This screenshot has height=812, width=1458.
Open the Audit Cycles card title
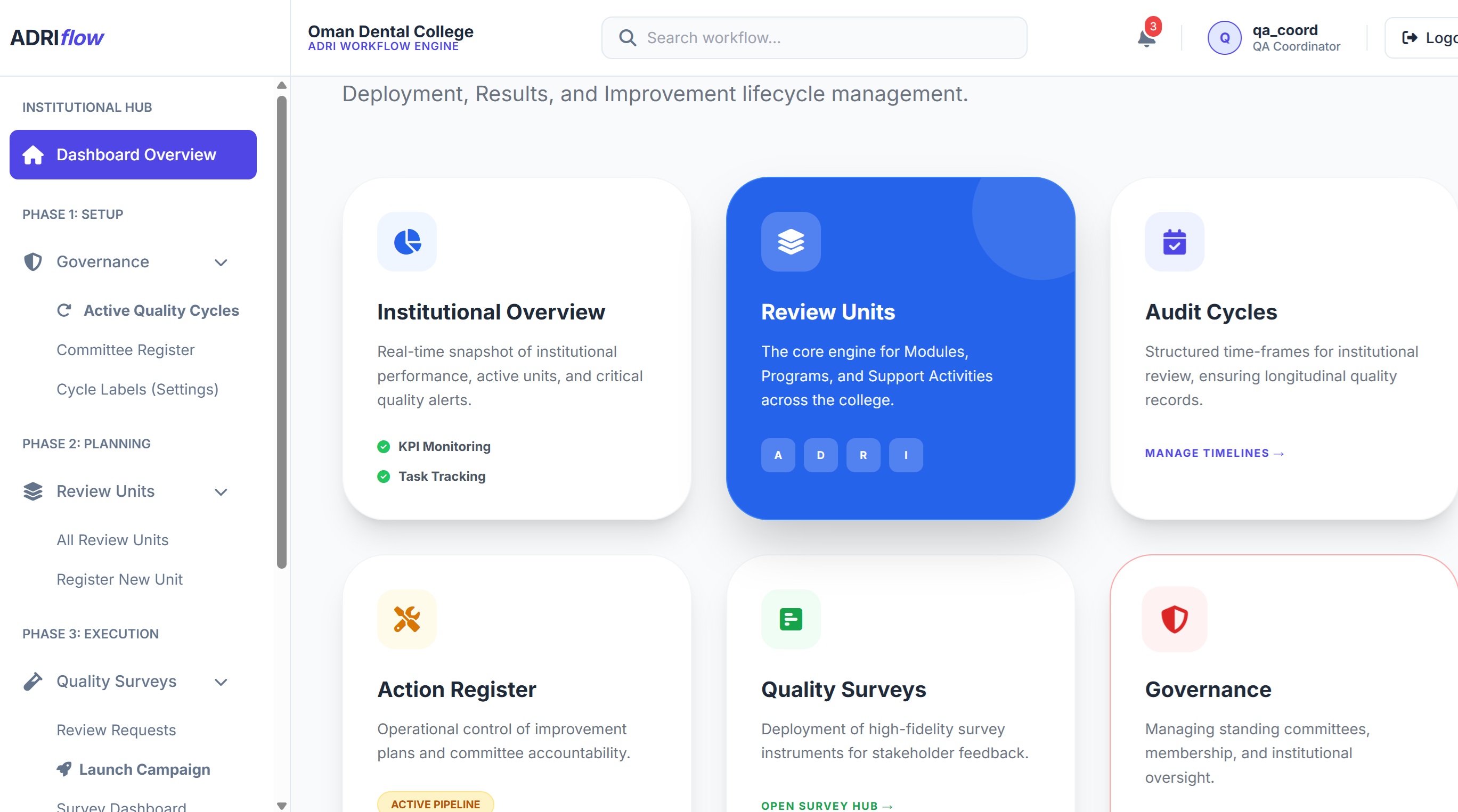click(1211, 312)
